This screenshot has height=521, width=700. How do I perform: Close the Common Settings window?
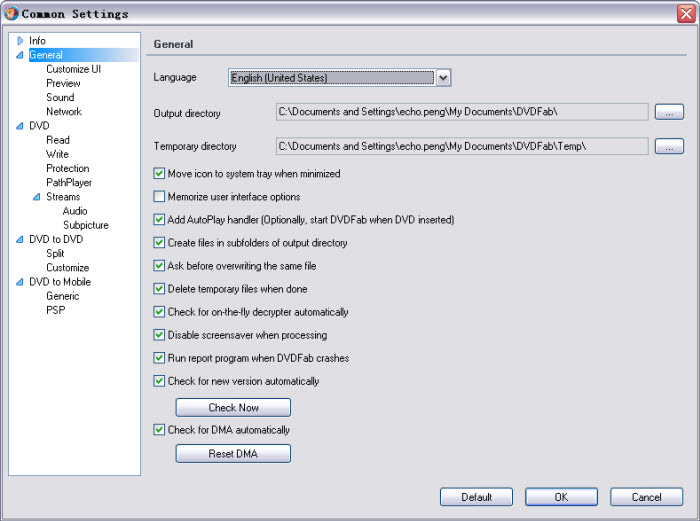(686, 13)
